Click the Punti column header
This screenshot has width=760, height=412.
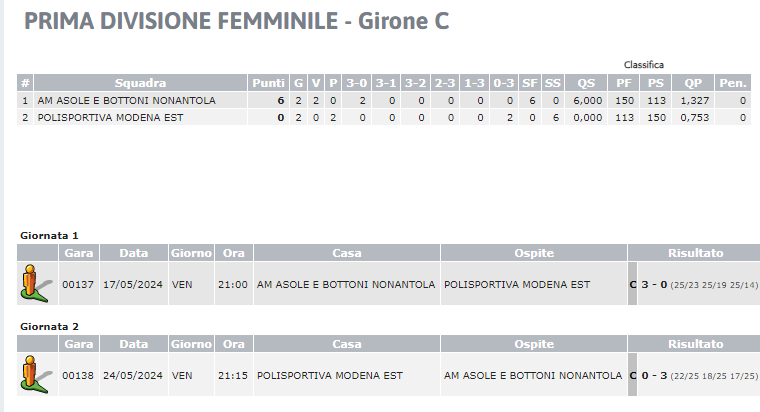pyautogui.click(x=269, y=83)
